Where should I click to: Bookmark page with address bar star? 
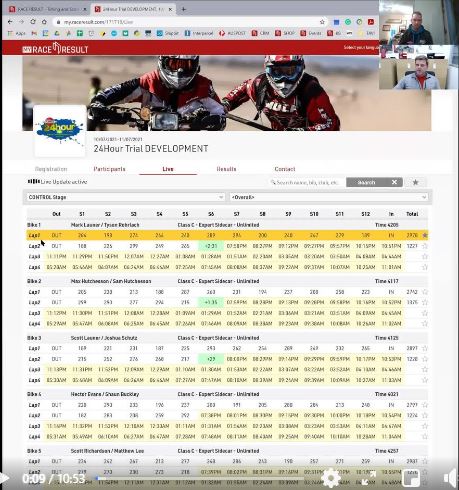(322, 22)
